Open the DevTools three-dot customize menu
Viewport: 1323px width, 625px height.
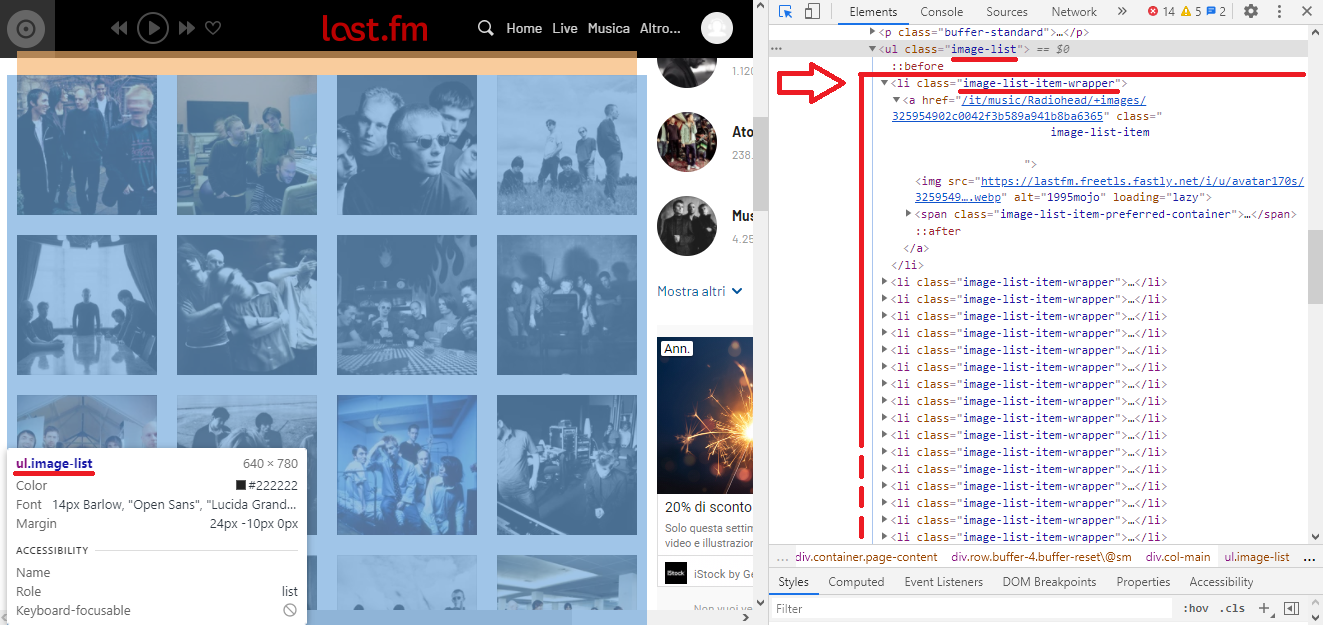click(x=1278, y=11)
